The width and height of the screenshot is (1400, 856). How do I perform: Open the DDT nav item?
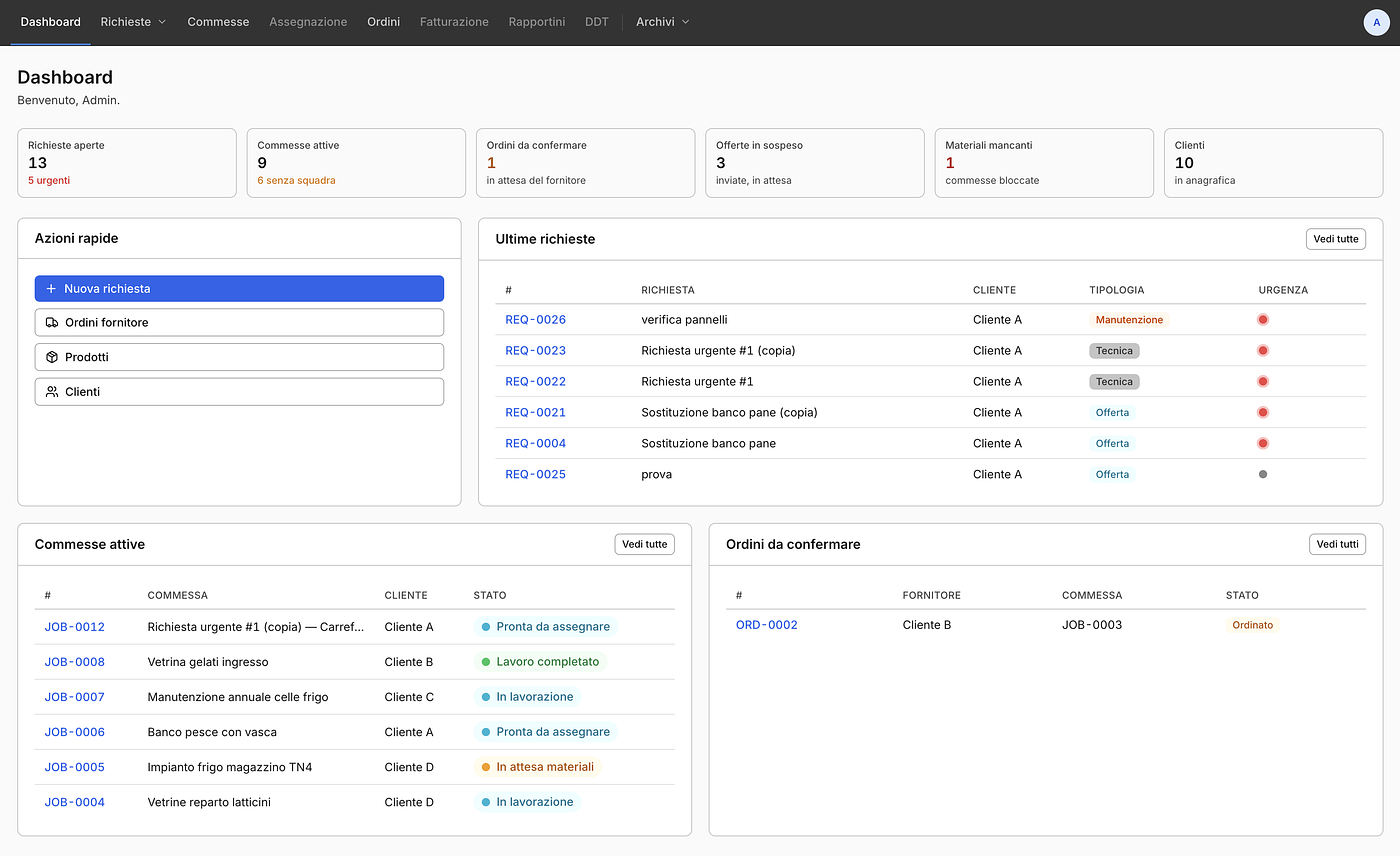tap(597, 22)
